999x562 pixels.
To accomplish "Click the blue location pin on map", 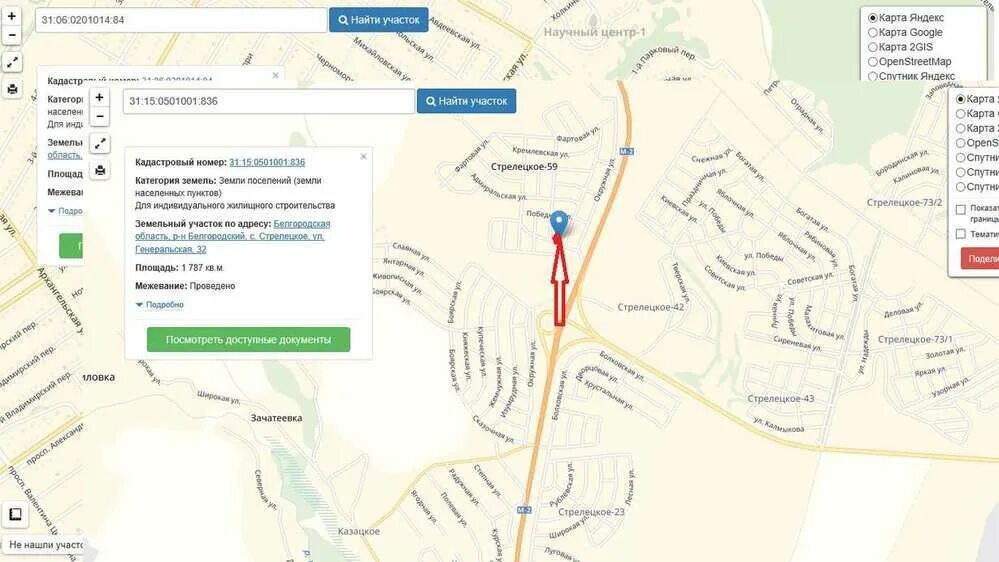I will pyautogui.click(x=559, y=223).
